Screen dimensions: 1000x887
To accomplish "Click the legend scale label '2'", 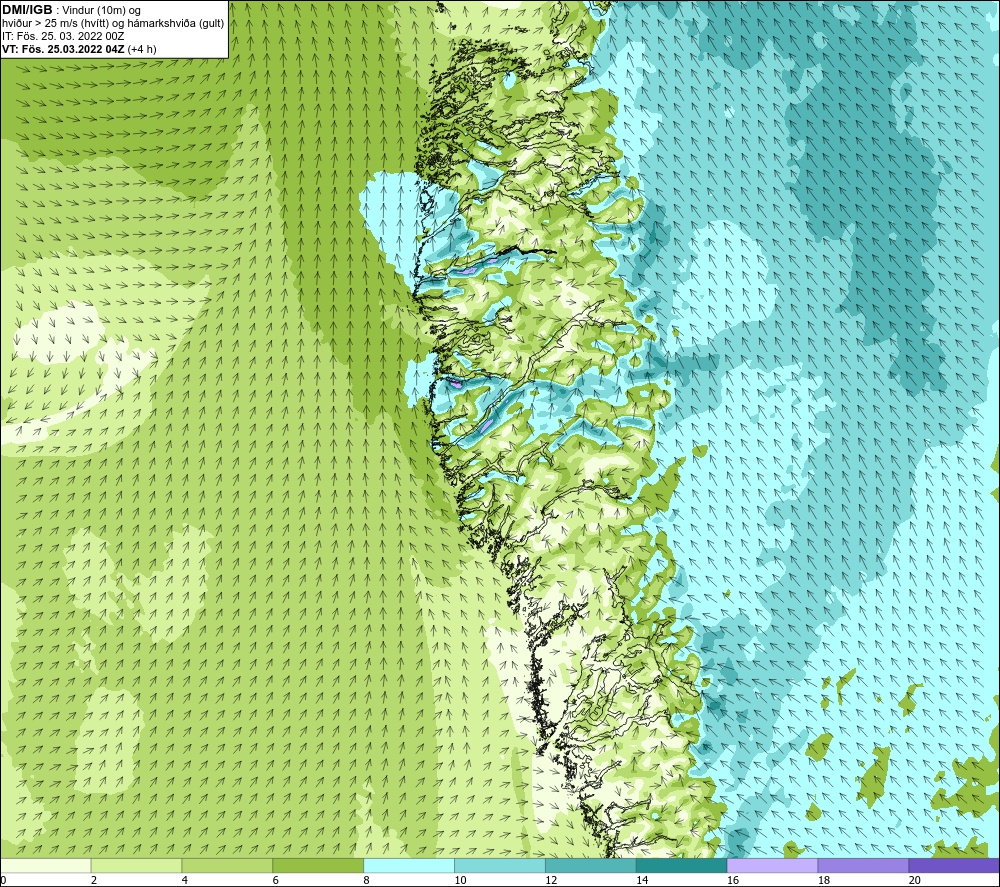I will [x=94, y=880].
